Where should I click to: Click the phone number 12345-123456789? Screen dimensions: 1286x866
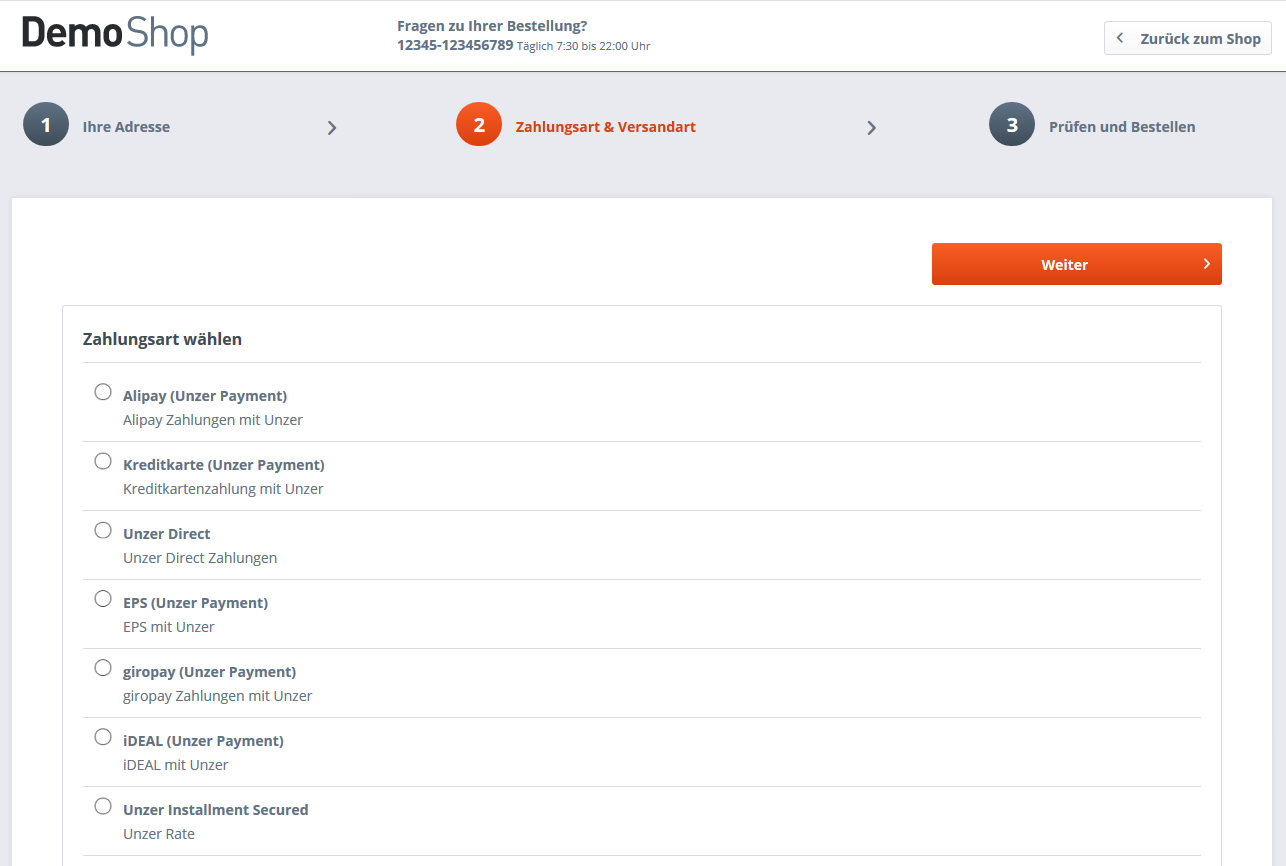tap(455, 45)
